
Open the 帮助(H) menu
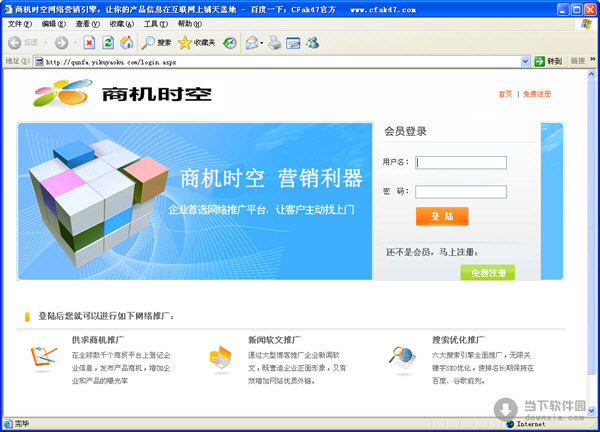tap(190, 24)
